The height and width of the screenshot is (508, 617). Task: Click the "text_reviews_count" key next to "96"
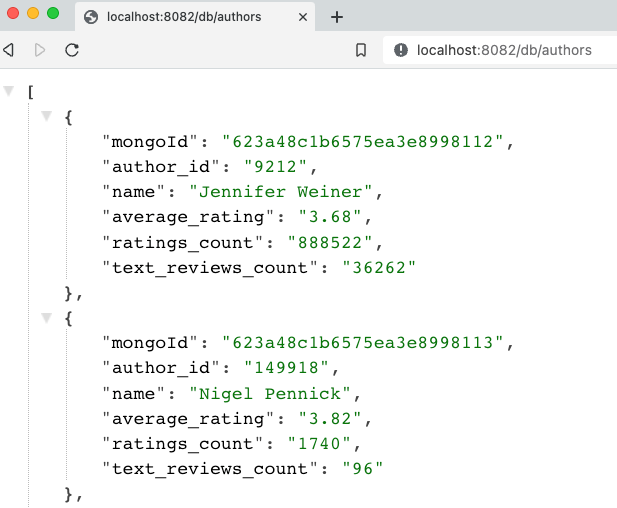point(210,469)
